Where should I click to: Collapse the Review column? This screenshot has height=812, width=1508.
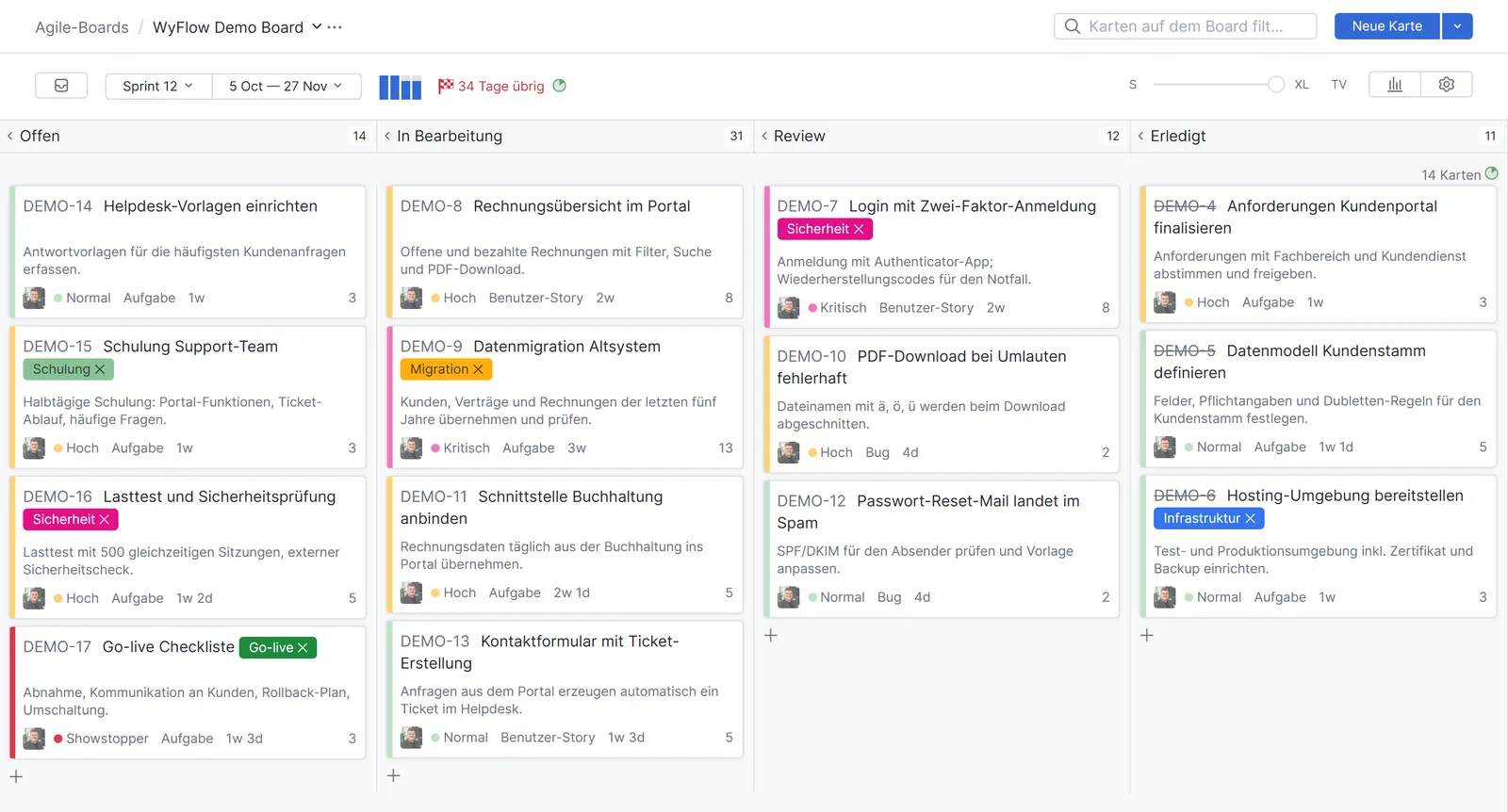764,136
